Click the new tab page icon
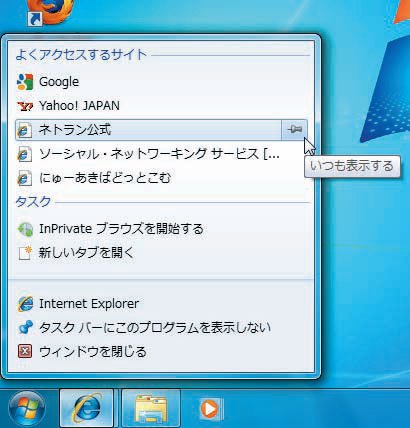 tap(25, 253)
